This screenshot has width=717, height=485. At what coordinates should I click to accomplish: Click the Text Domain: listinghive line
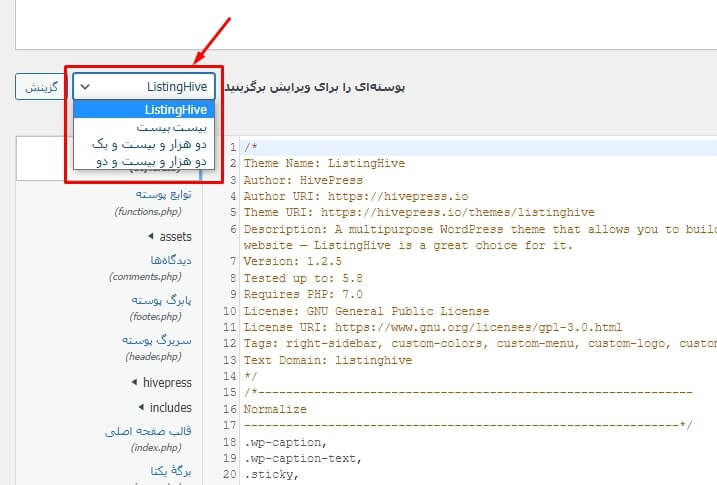click(x=327, y=360)
